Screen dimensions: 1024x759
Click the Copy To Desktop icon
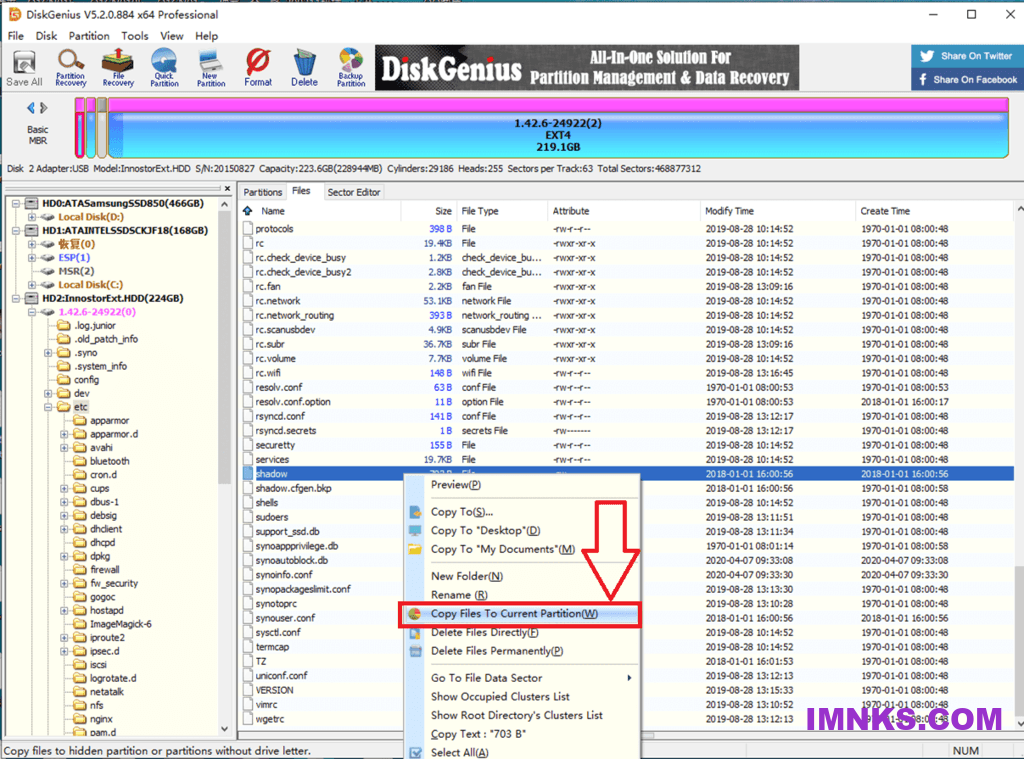tap(415, 530)
